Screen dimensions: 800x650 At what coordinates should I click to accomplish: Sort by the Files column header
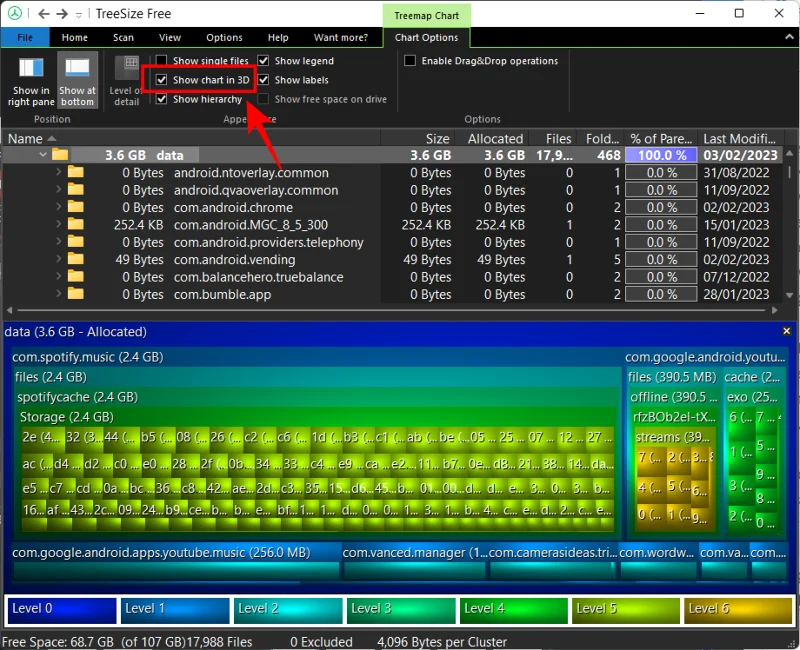555,138
